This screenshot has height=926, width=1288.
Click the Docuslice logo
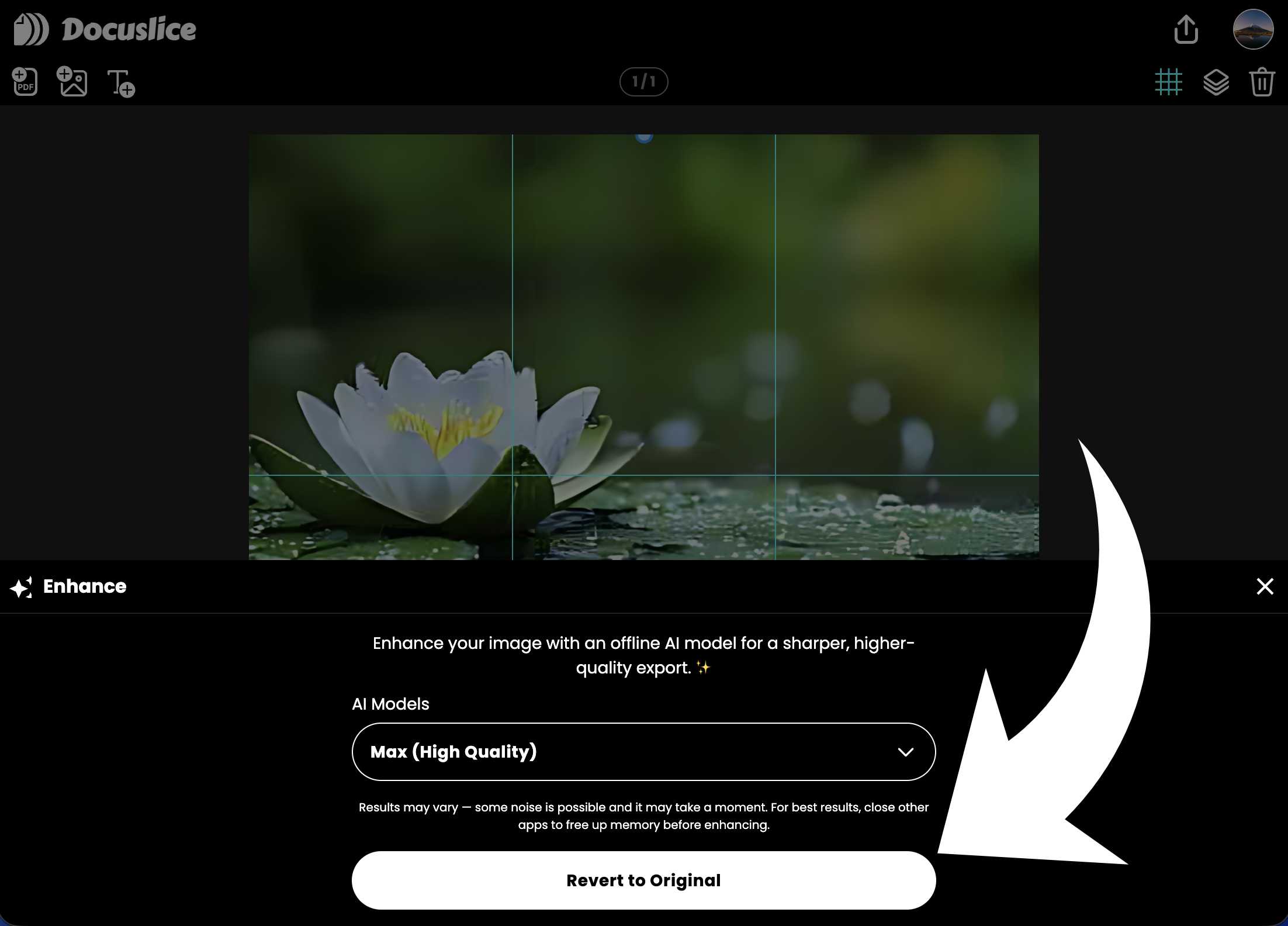pyautogui.click(x=31, y=30)
